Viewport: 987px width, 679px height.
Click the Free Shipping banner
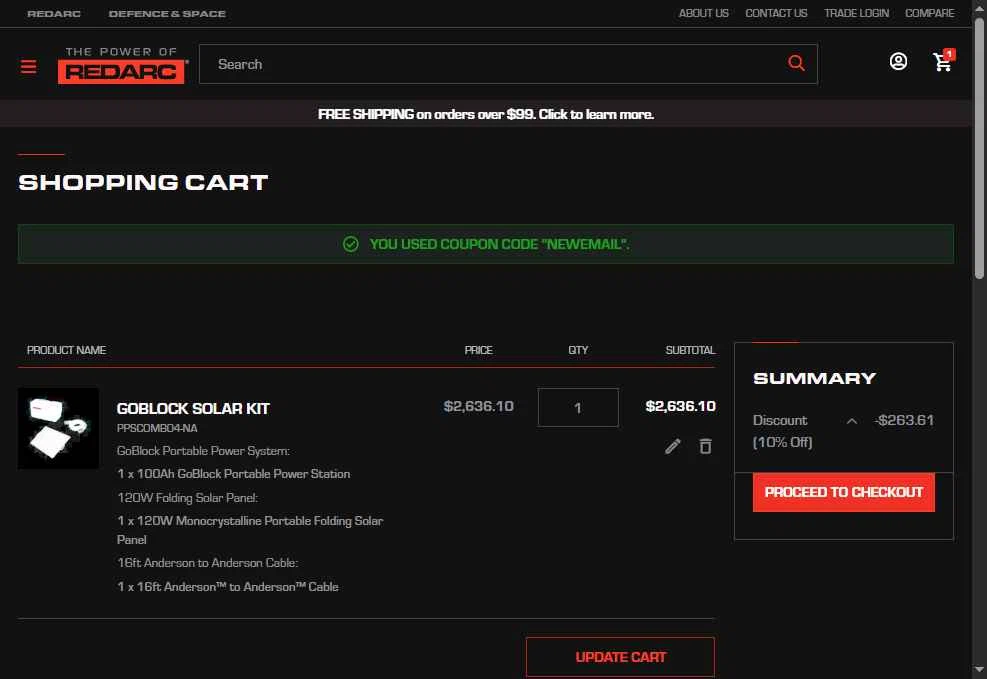(486, 114)
